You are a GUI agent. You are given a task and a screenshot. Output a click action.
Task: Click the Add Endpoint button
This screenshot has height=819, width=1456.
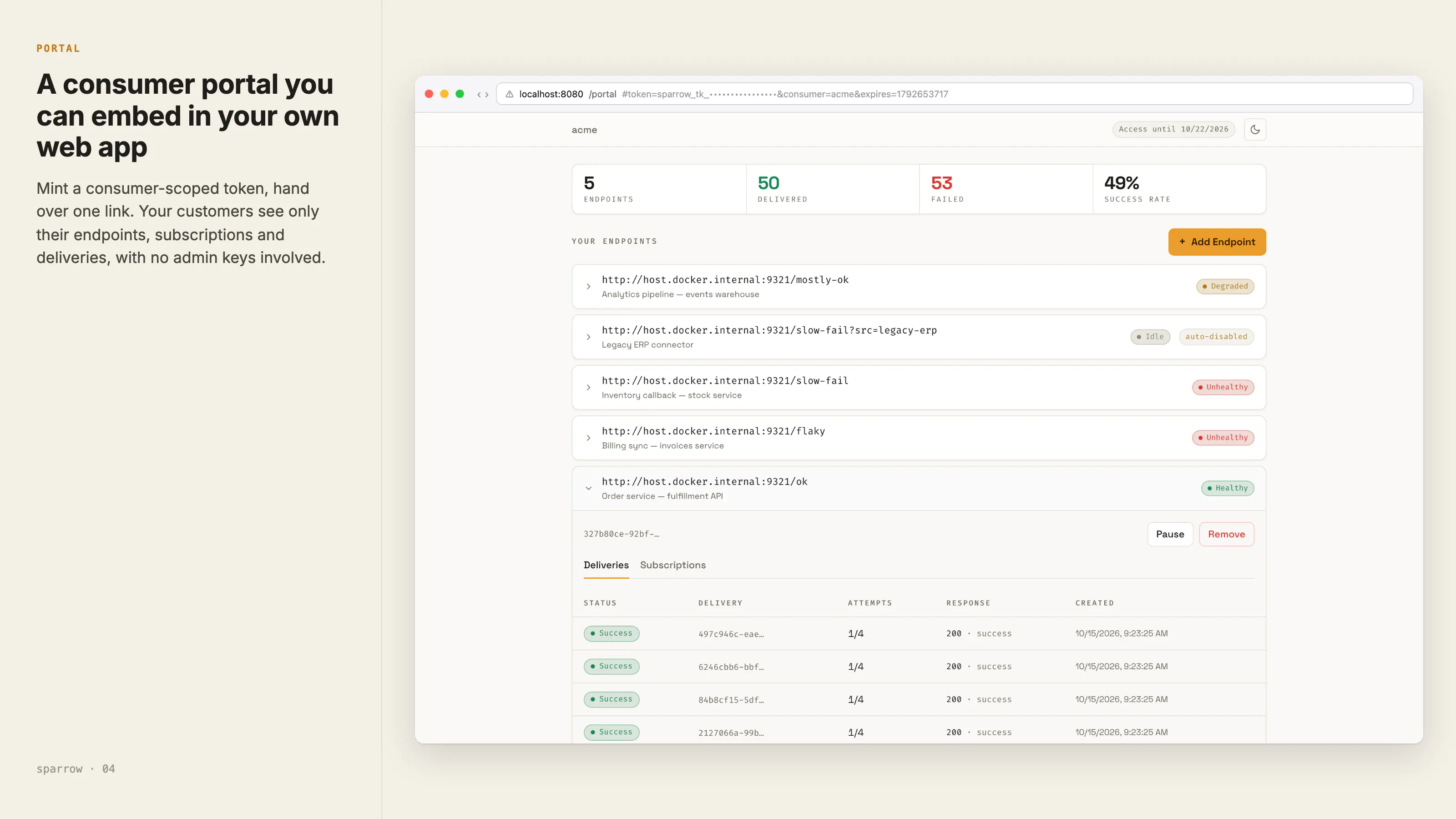click(x=1217, y=242)
